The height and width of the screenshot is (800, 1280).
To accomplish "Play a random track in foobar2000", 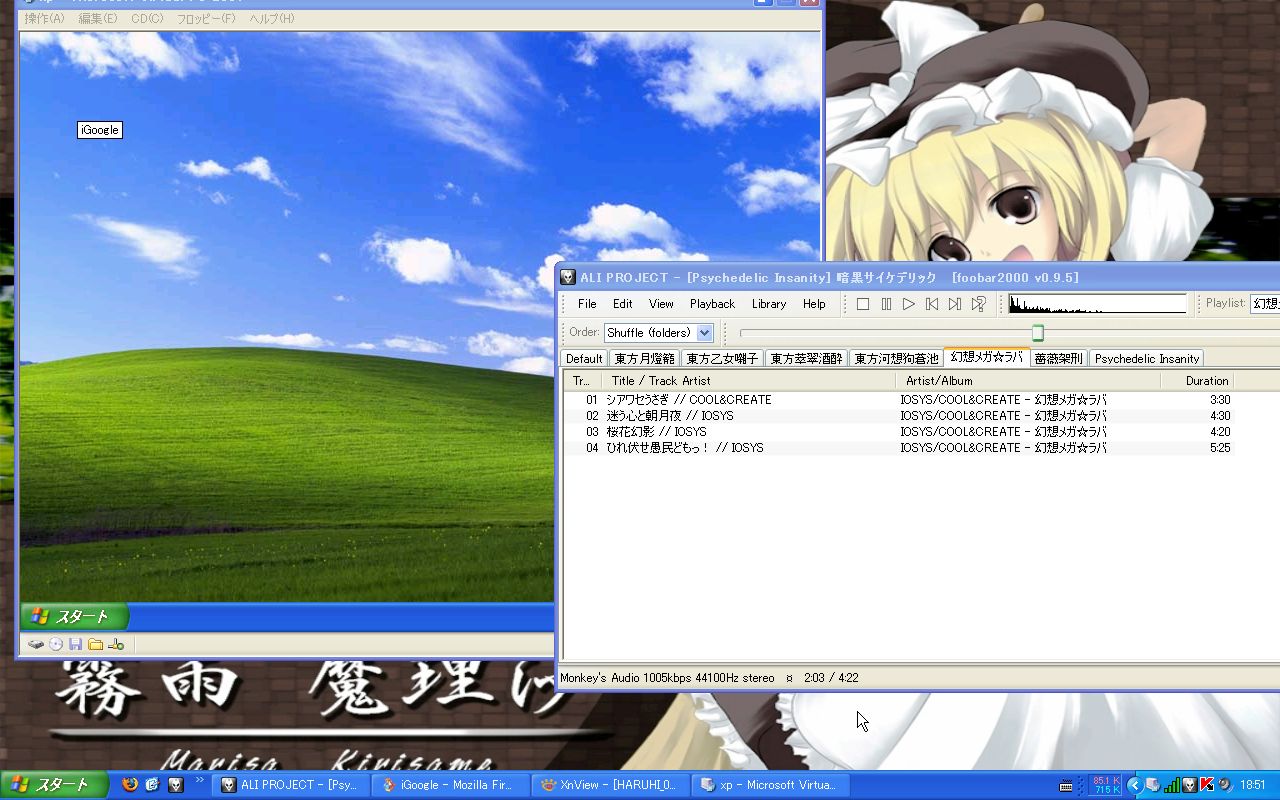I will tap(978, 304).
